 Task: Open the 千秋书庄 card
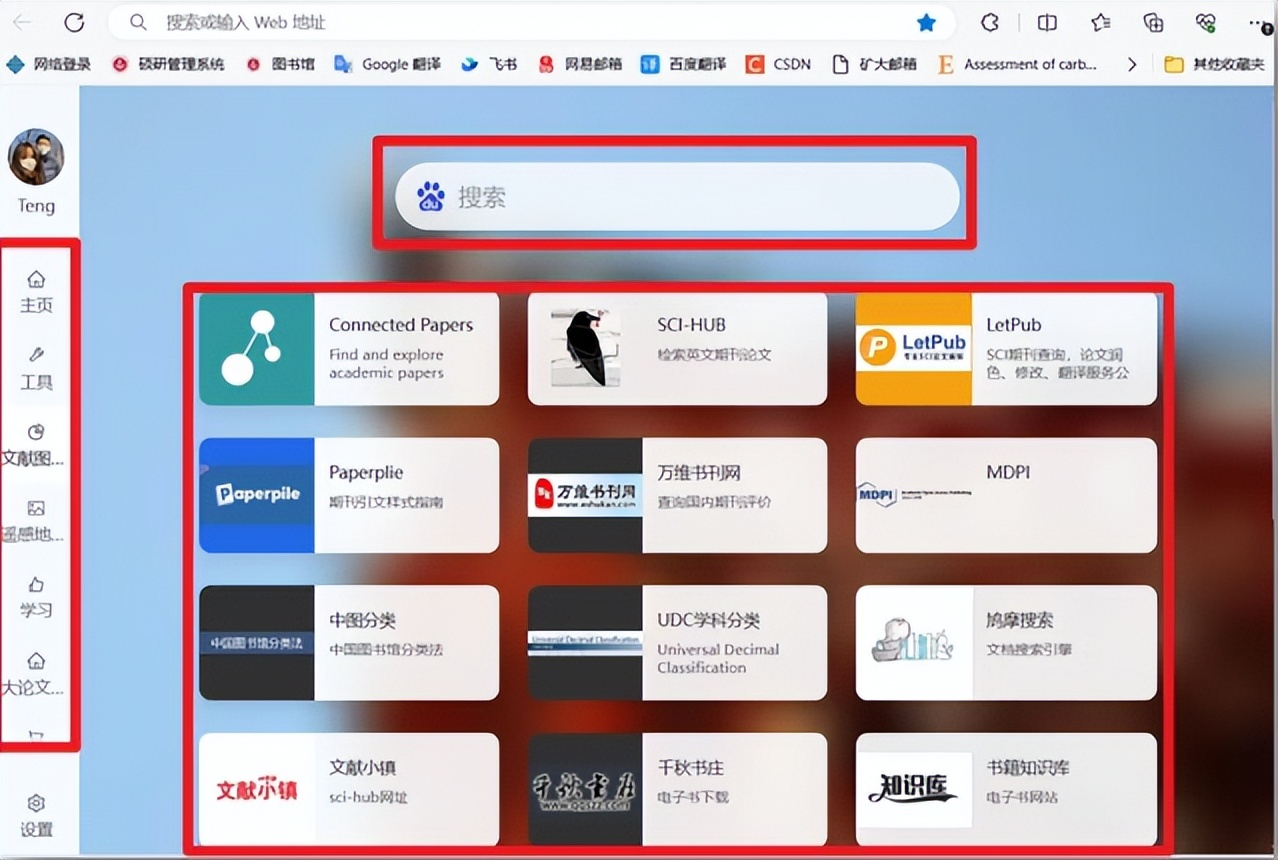677,789
